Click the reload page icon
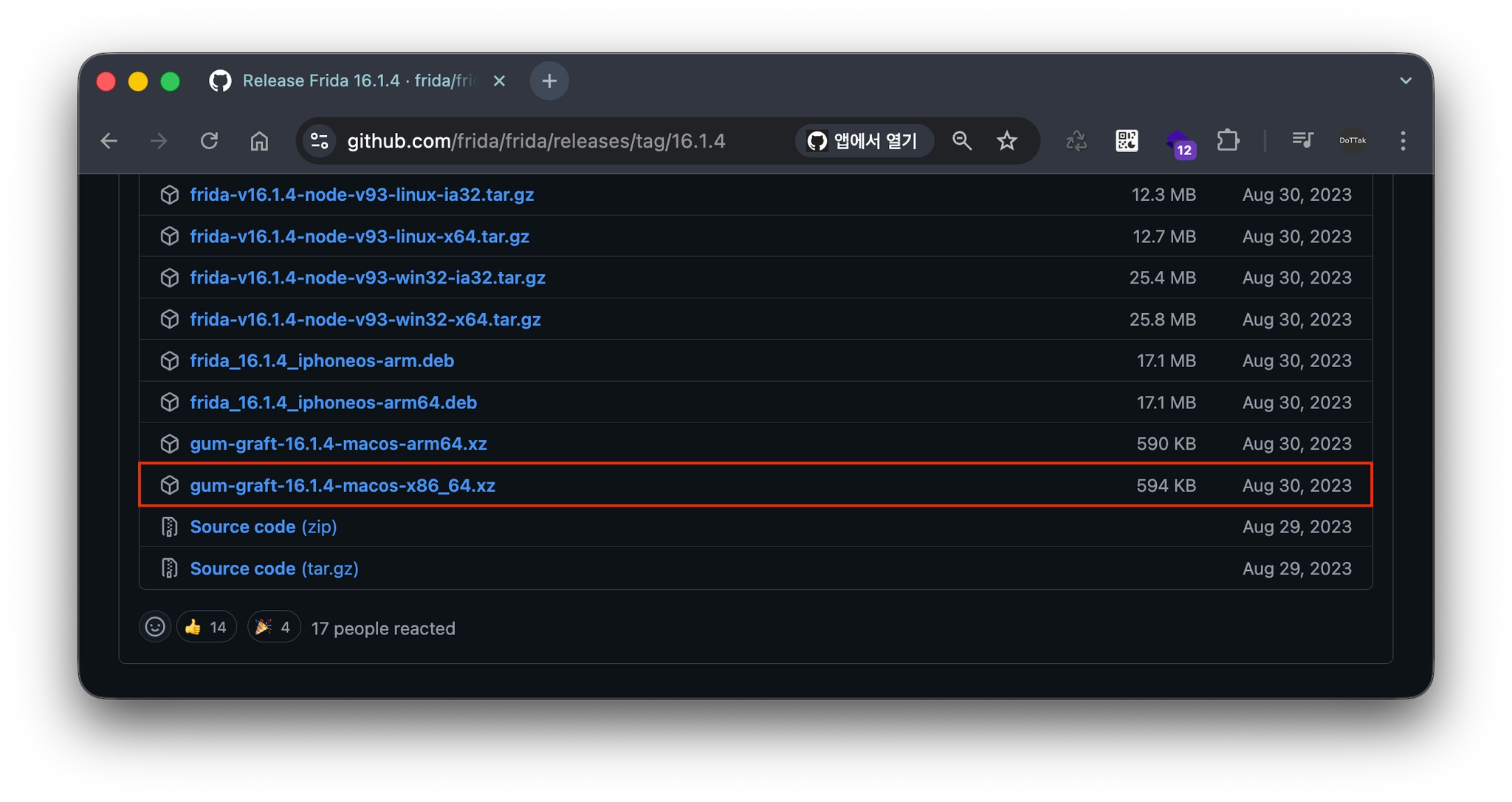 point(210,140)
